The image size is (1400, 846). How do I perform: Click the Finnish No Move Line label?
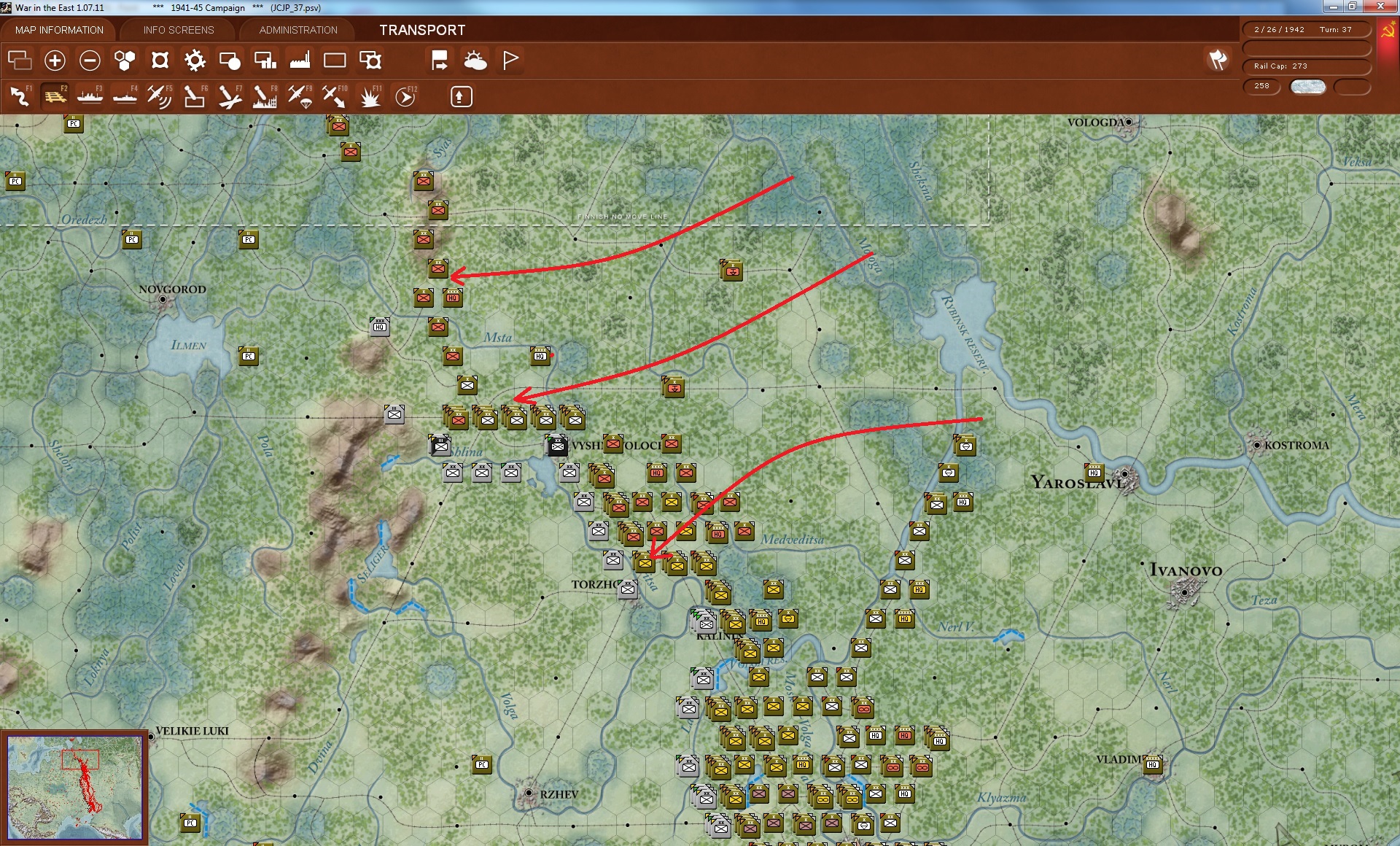pos(623,217)
